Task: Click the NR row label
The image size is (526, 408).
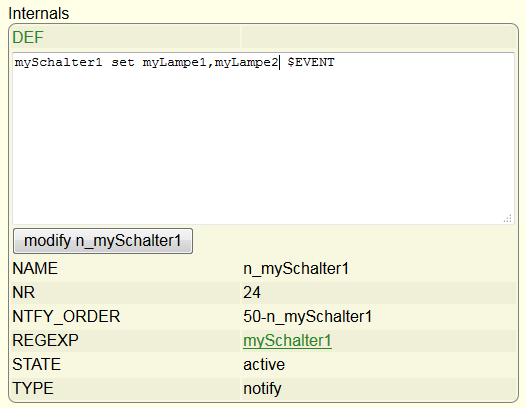Action: pyautogui.click(x=23, y=293)
